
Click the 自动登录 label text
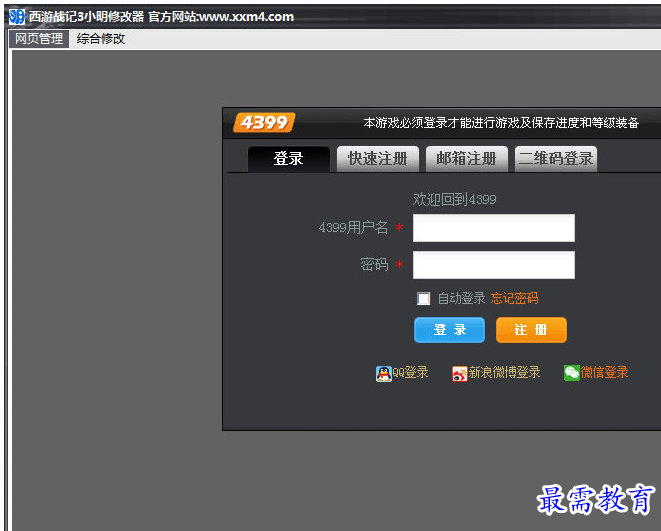point(462,298)
